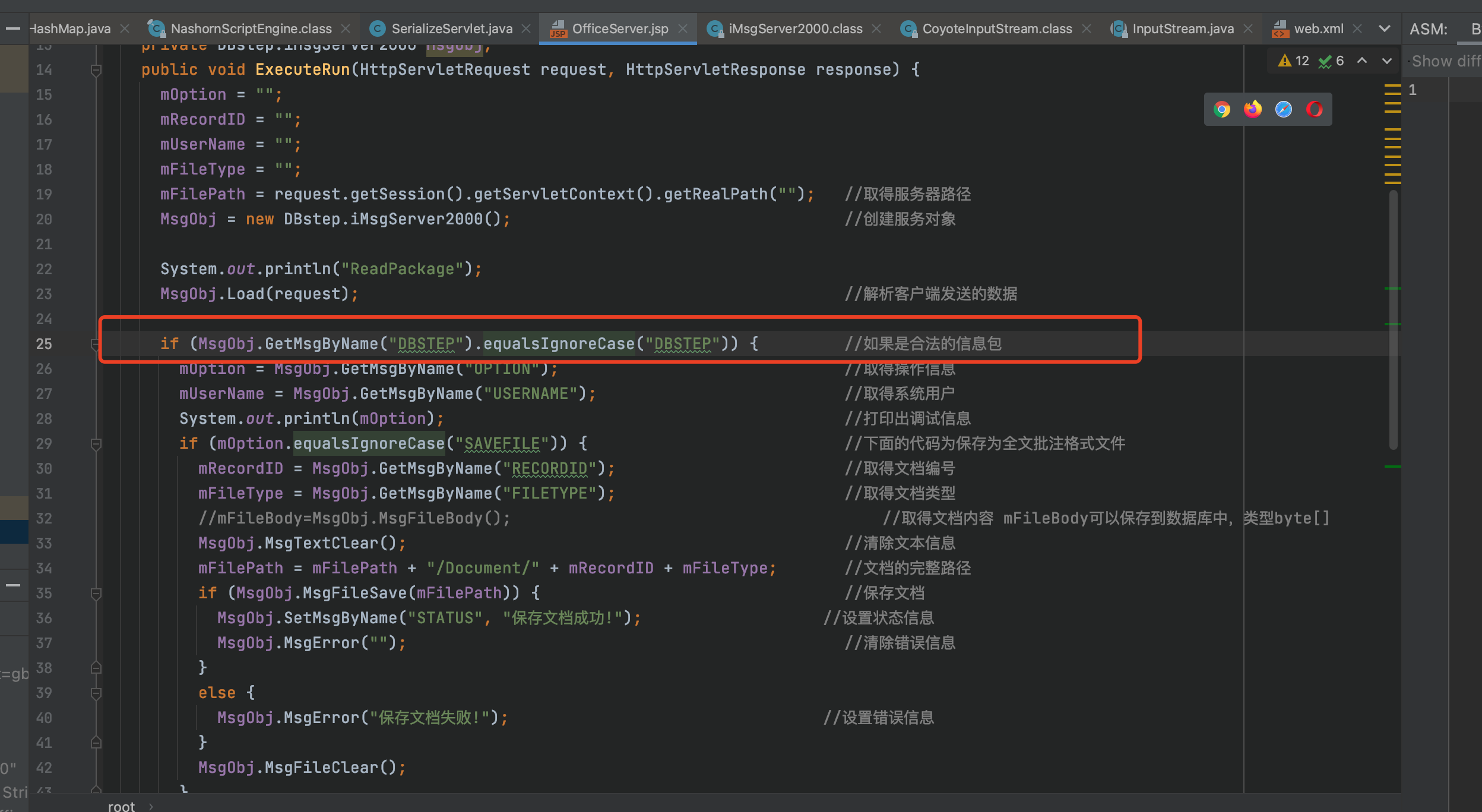Open the page in Chrome
Screen dimensions: 1482x812
click(x=1221, y=109)
